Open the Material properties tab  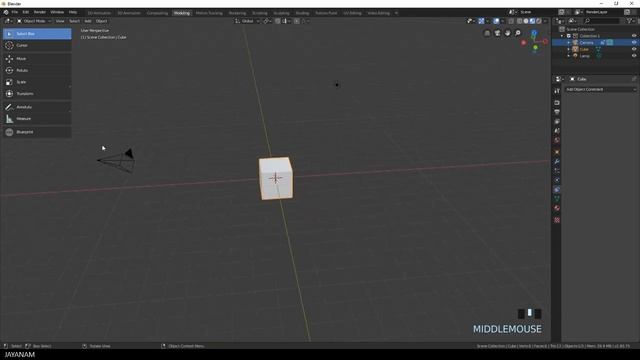(x=557, y=208)
